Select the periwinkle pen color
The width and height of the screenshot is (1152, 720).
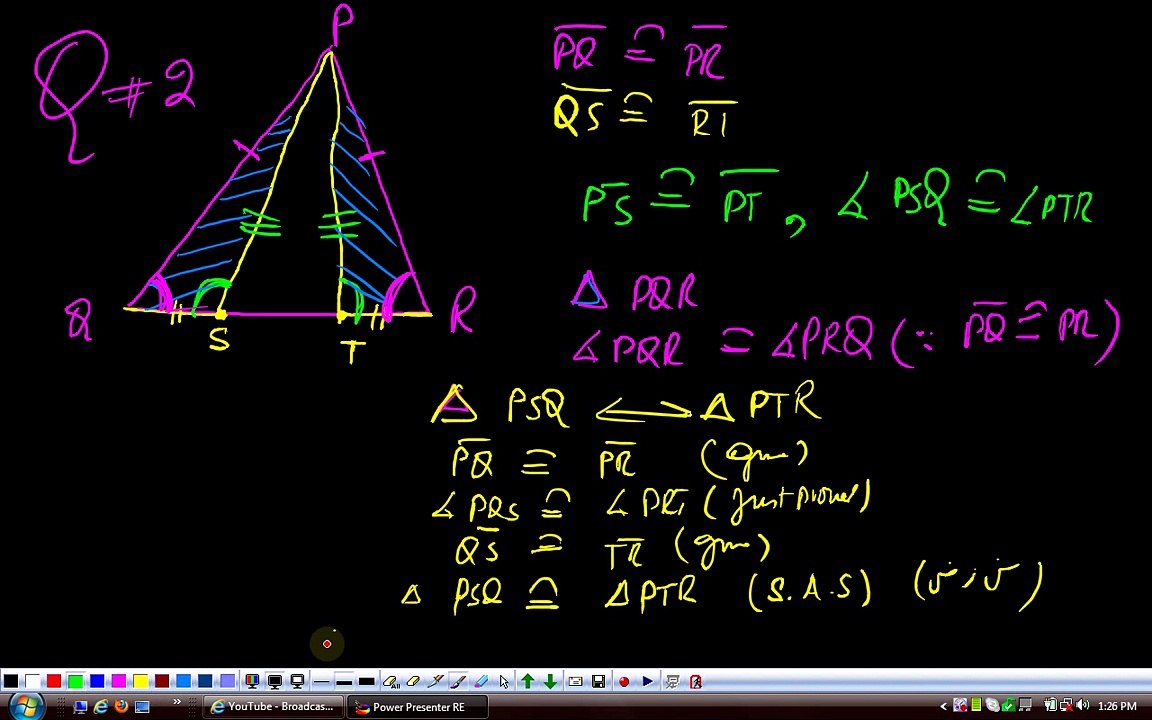tap(227, 681)
